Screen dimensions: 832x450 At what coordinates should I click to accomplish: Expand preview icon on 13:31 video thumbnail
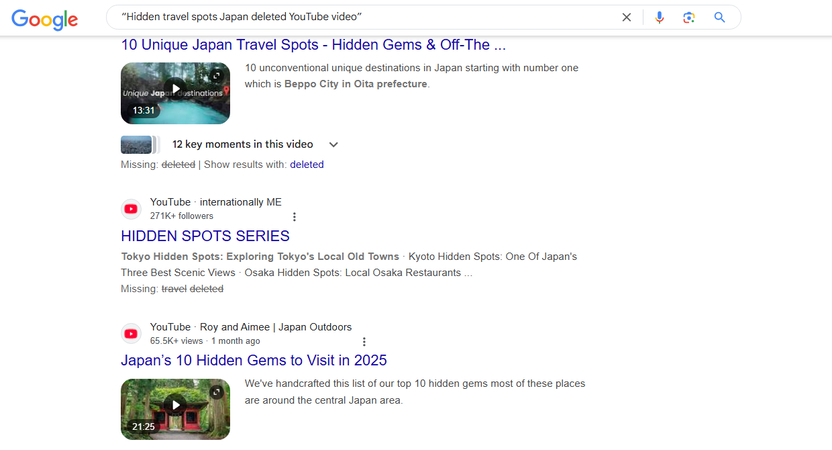[x=216, y=76]
